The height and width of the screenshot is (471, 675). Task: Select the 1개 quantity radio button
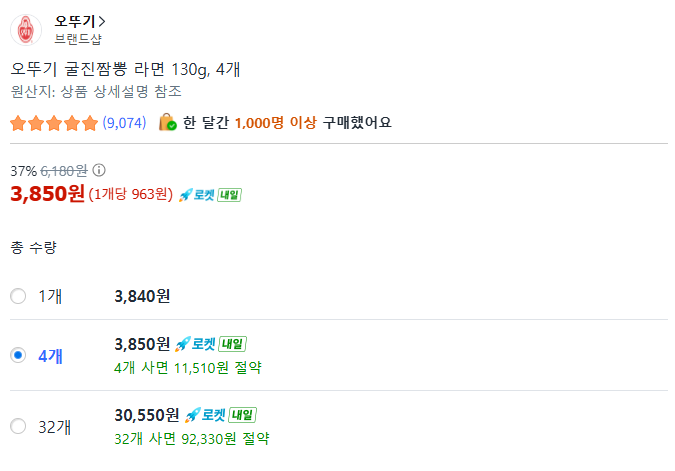coord(18,296)
